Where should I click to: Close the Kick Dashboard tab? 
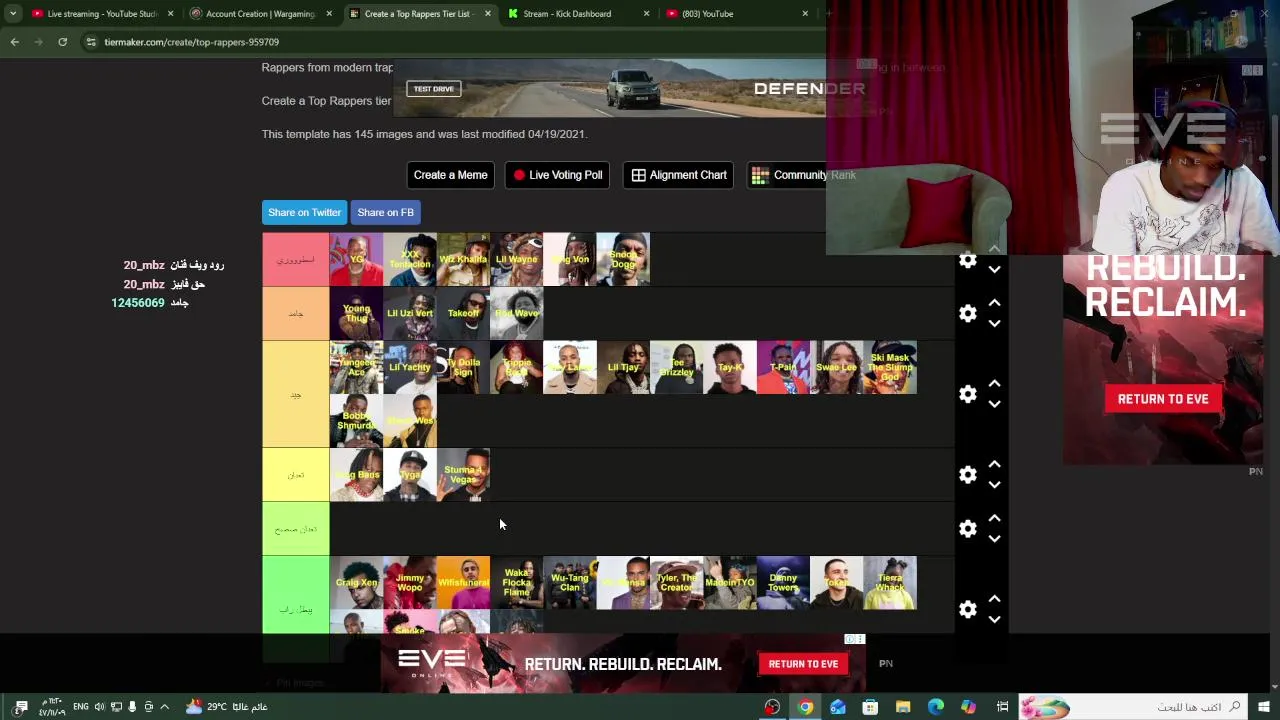tap(646, 14)
